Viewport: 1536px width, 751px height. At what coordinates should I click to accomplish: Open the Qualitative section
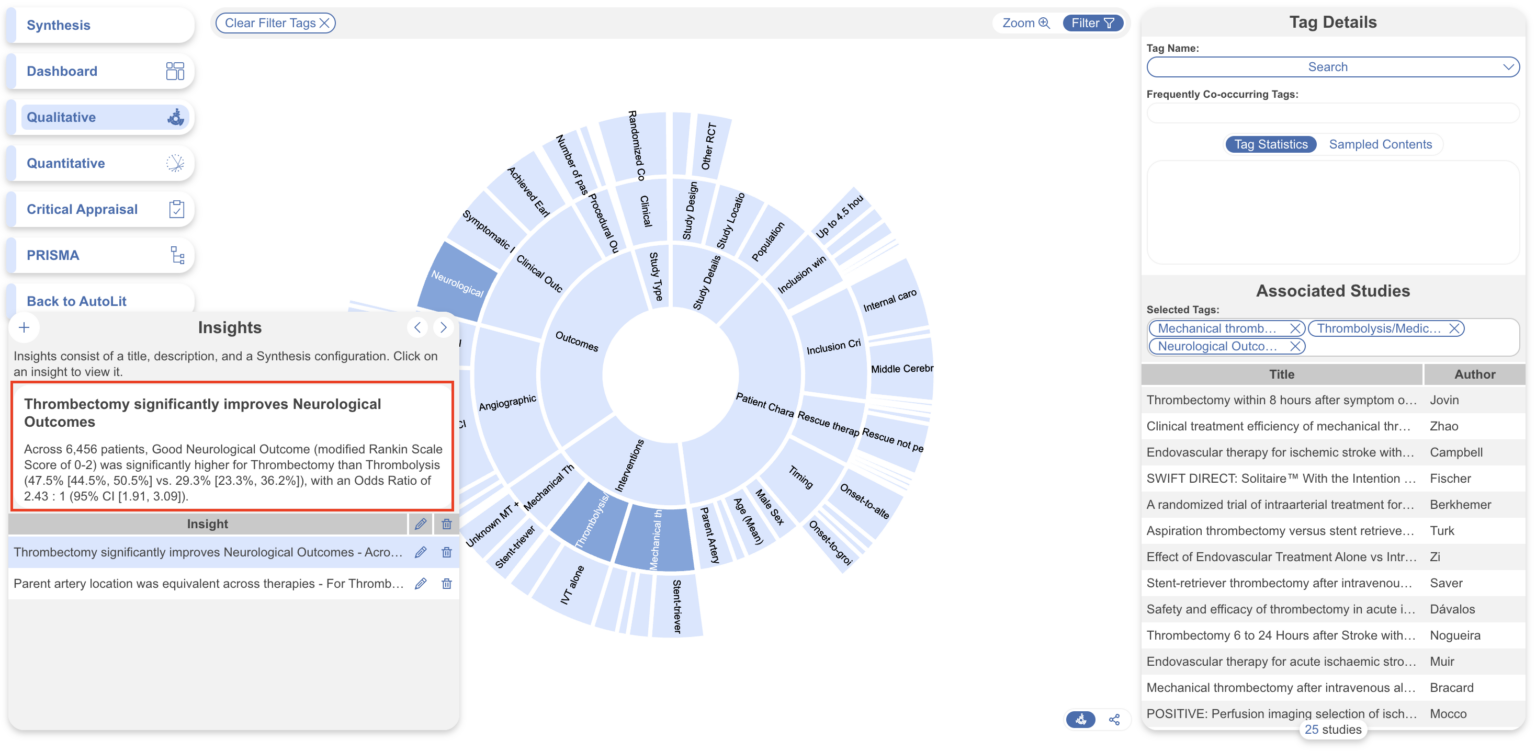100,117
